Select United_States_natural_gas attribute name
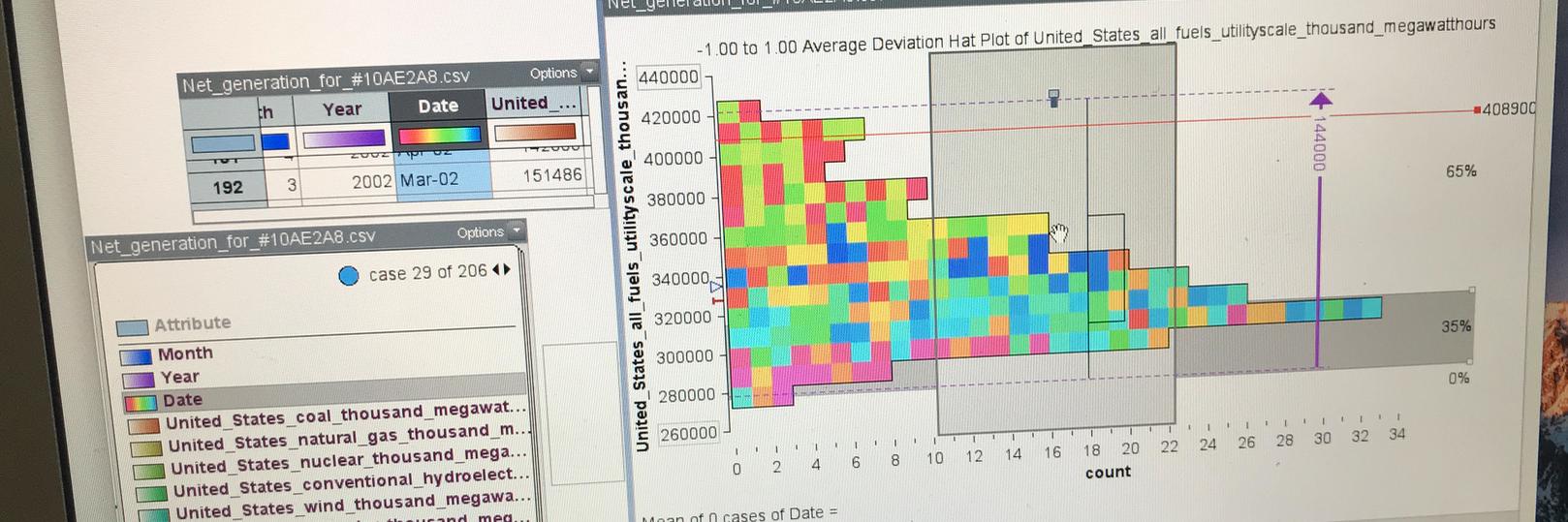Viewport: 1568px width, 522px height. pos(349,437)
